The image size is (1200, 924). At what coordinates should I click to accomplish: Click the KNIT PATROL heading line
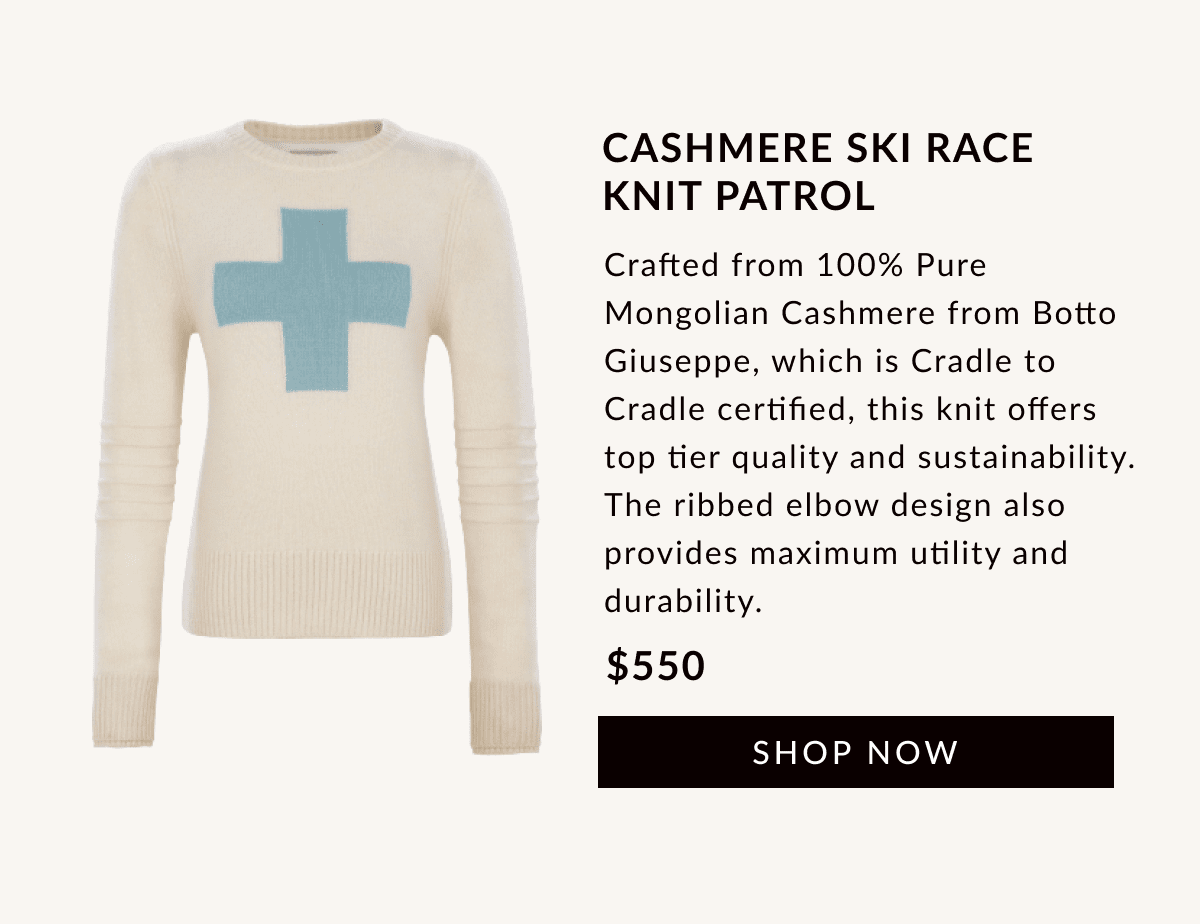coord(739,196)
